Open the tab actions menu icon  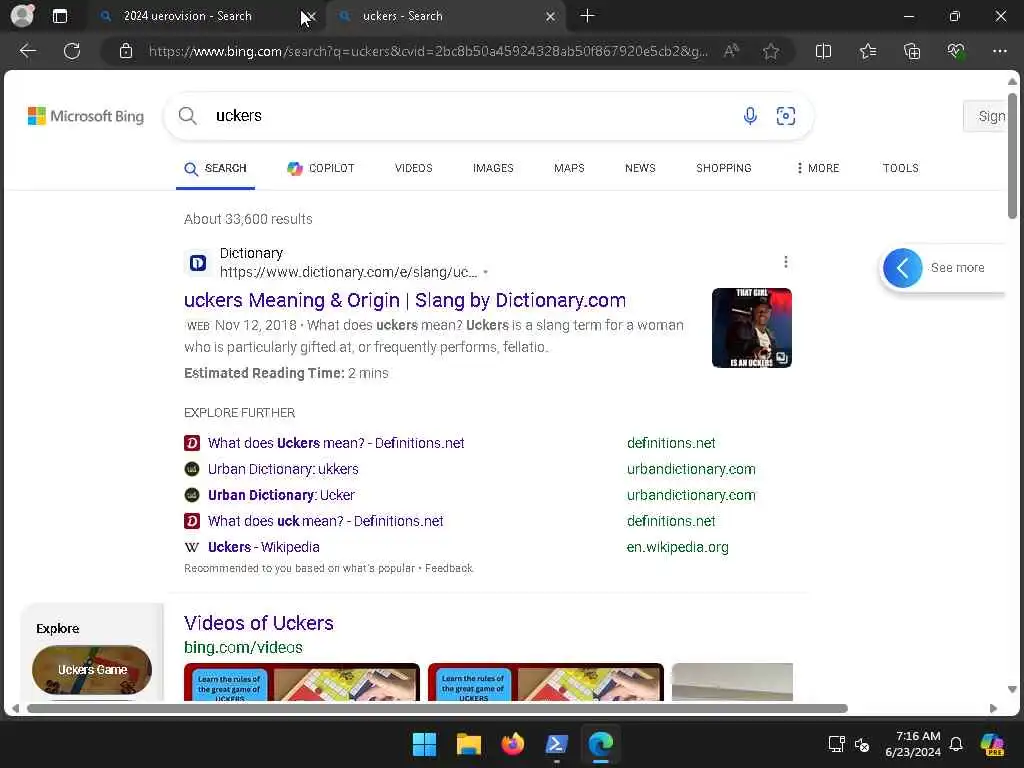[x=59, y=16]
